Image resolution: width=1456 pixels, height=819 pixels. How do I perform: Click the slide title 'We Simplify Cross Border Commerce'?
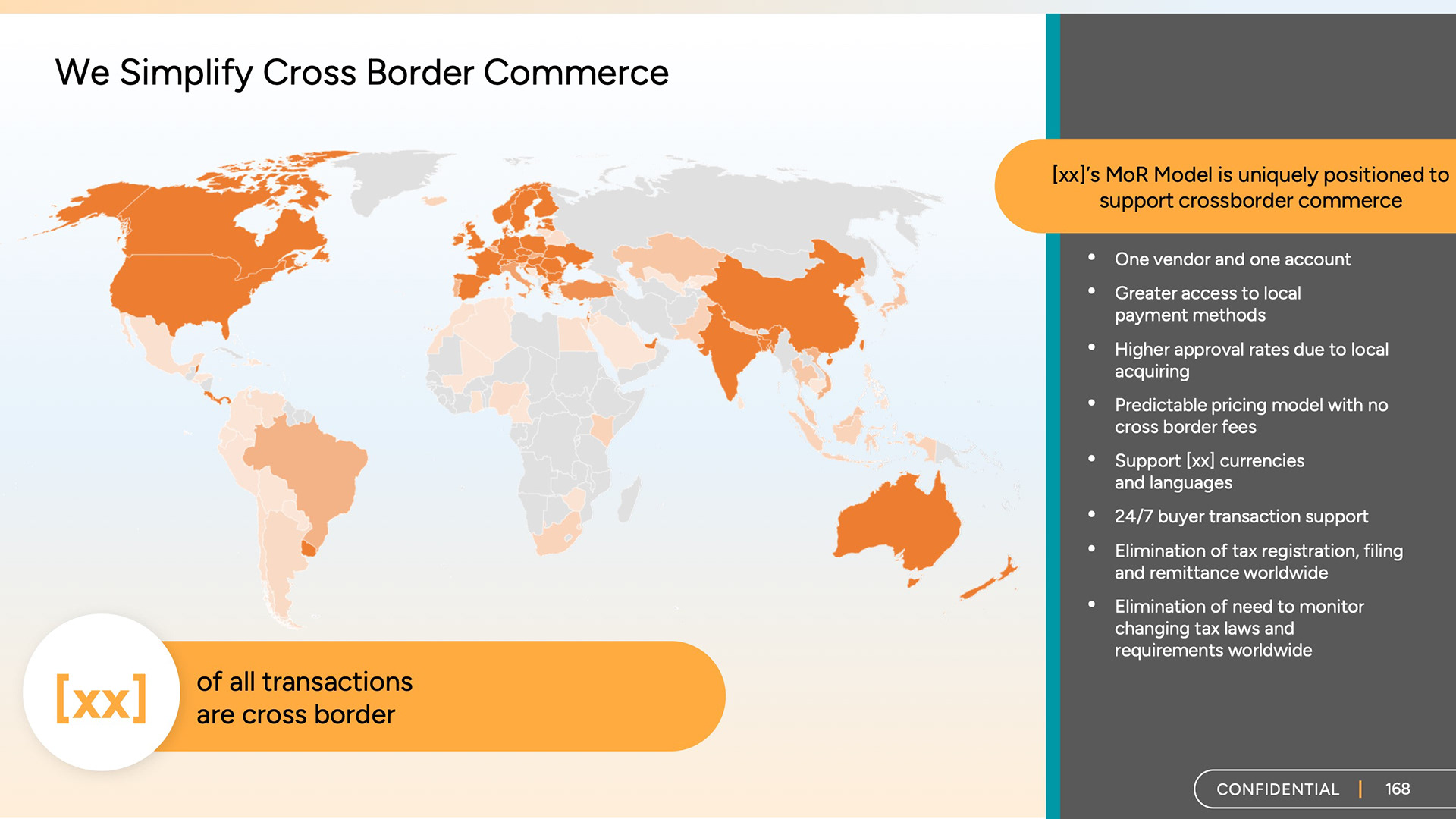coord(362,73)
